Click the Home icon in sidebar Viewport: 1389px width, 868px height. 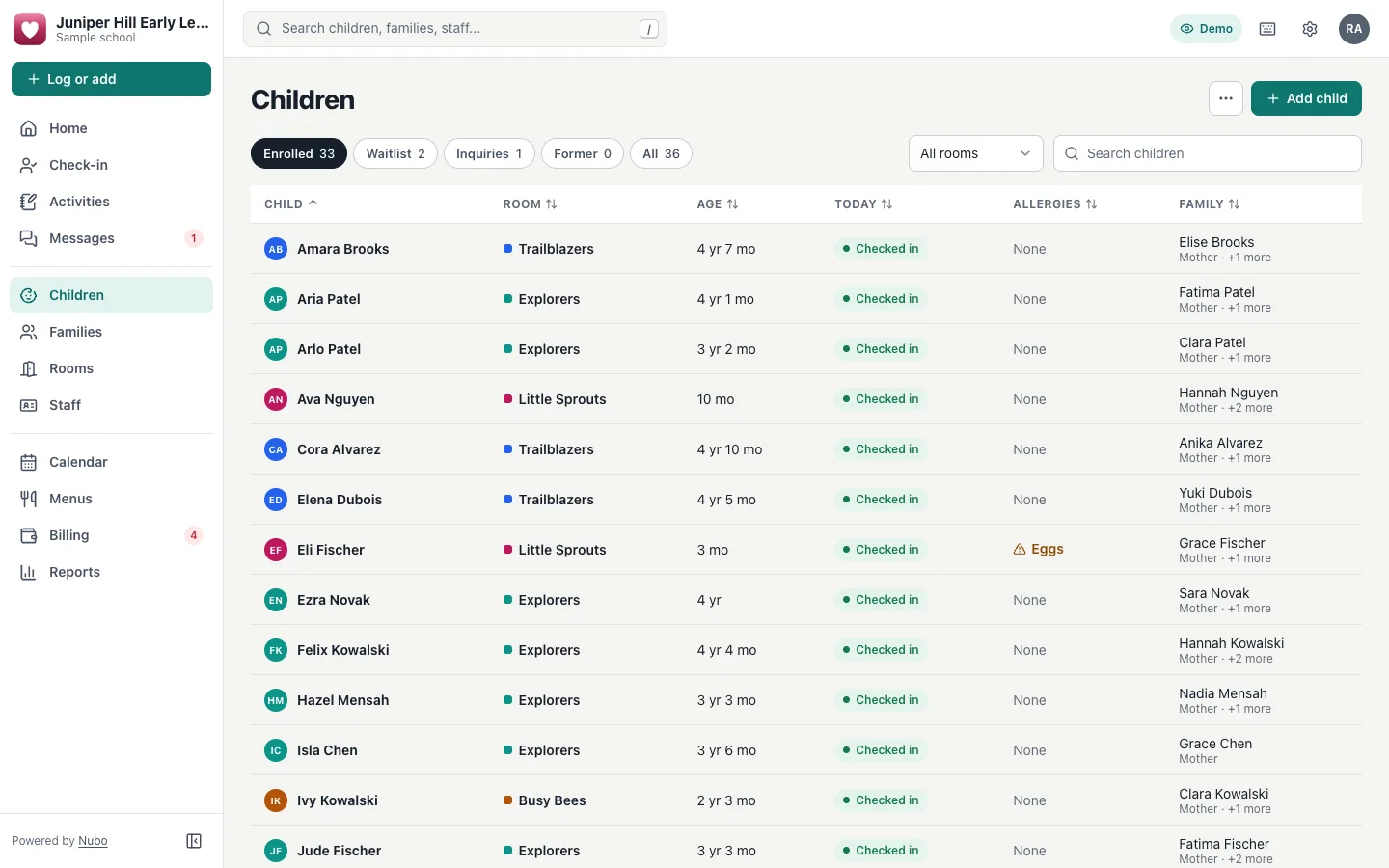29,128
